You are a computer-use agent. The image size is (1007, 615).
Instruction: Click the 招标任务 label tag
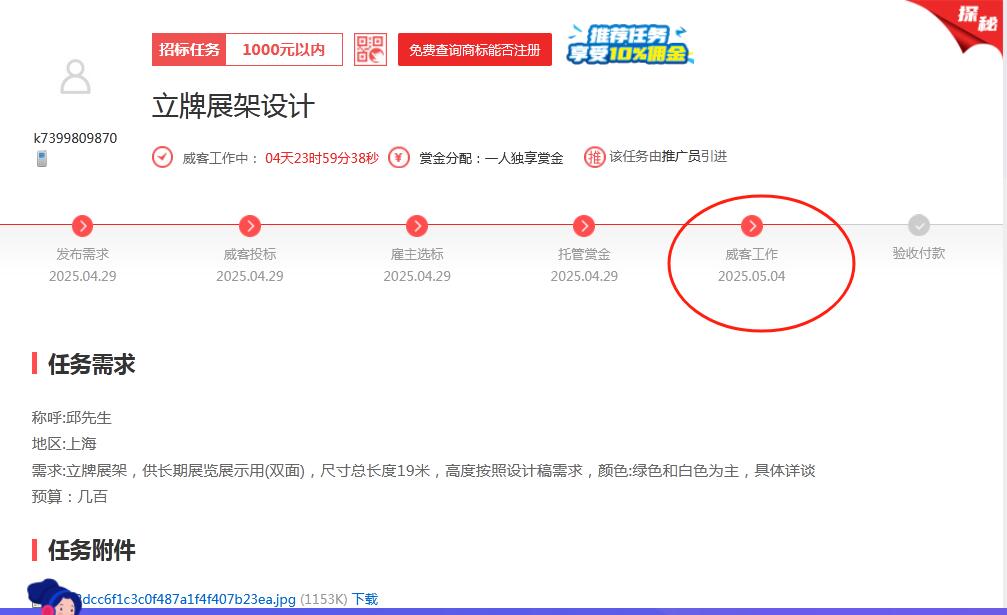189,50
